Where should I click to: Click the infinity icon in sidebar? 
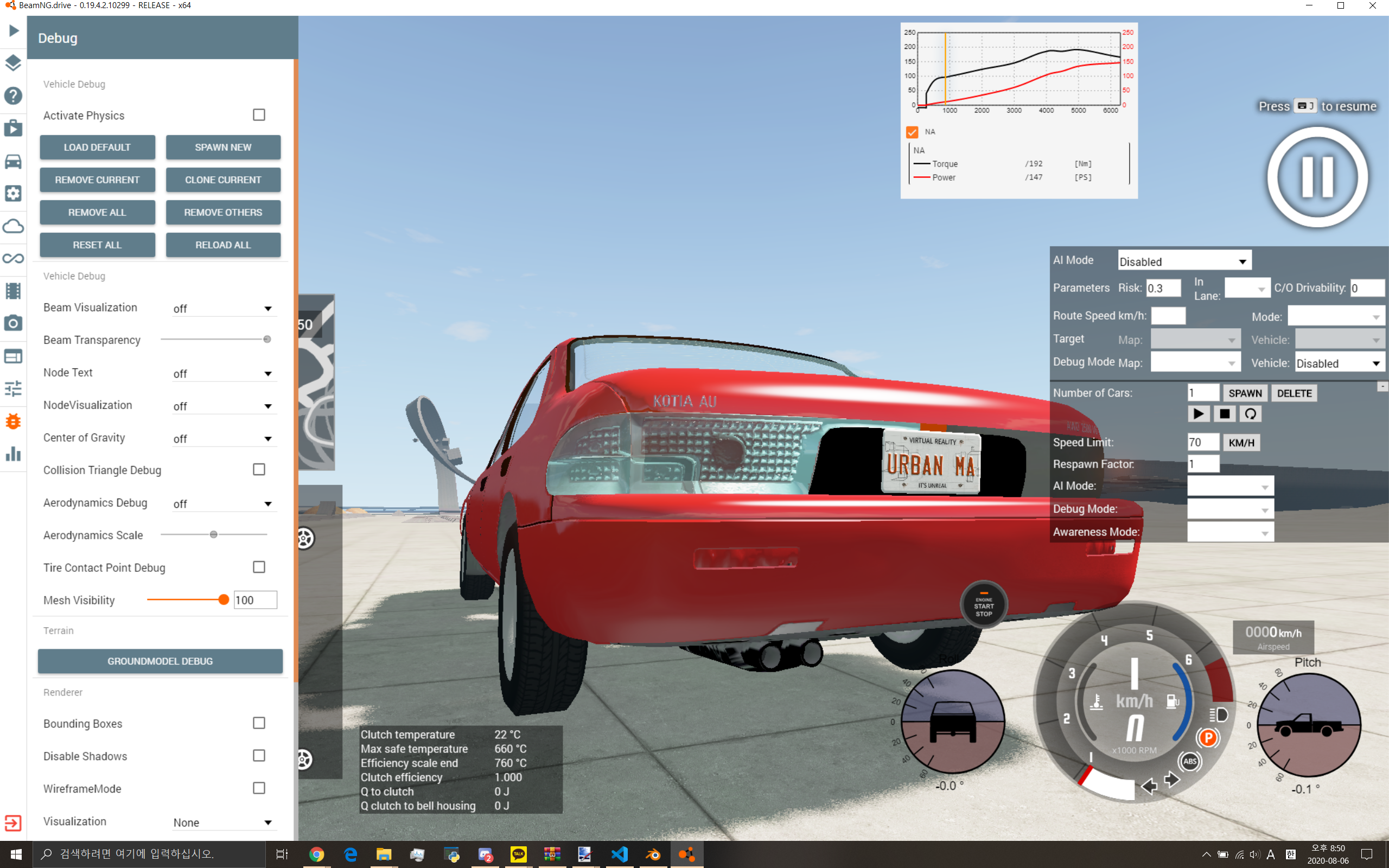click(13, 258)
